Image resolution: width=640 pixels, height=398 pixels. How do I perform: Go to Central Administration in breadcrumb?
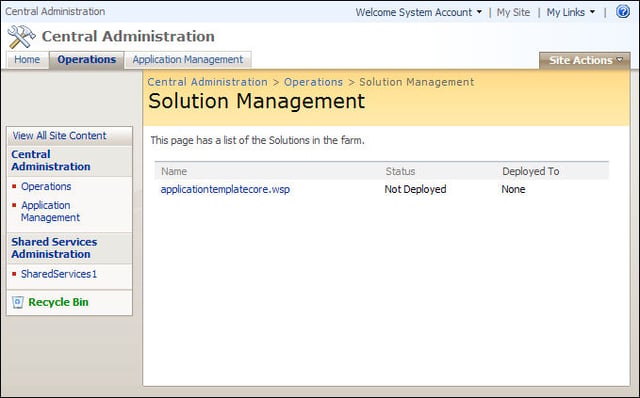point(207,82)
